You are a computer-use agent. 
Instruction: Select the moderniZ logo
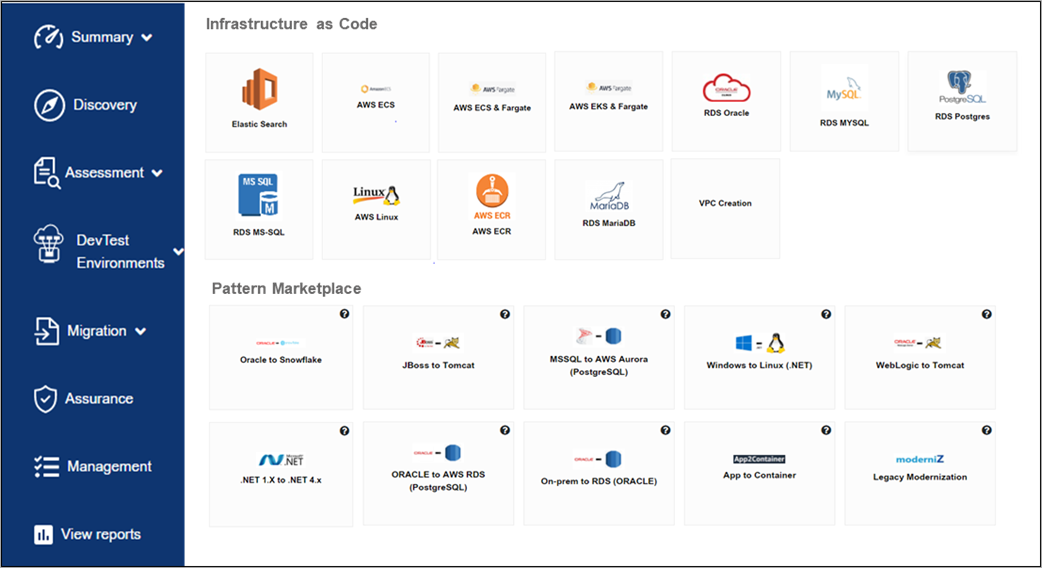[920, 459]
